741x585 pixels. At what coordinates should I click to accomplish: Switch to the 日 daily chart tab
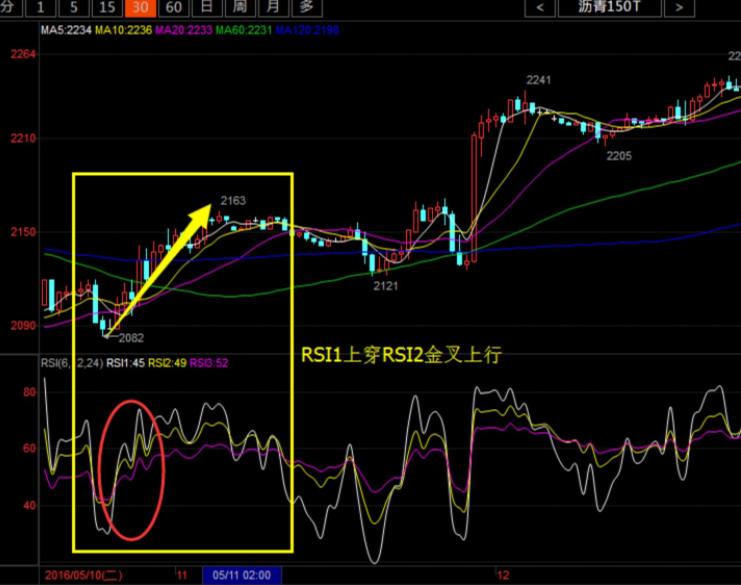(207, 7)
